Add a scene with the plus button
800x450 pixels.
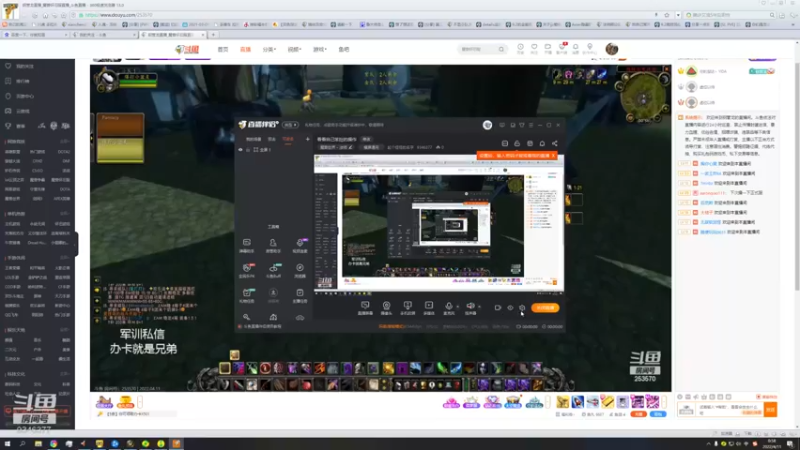[307, 139]
